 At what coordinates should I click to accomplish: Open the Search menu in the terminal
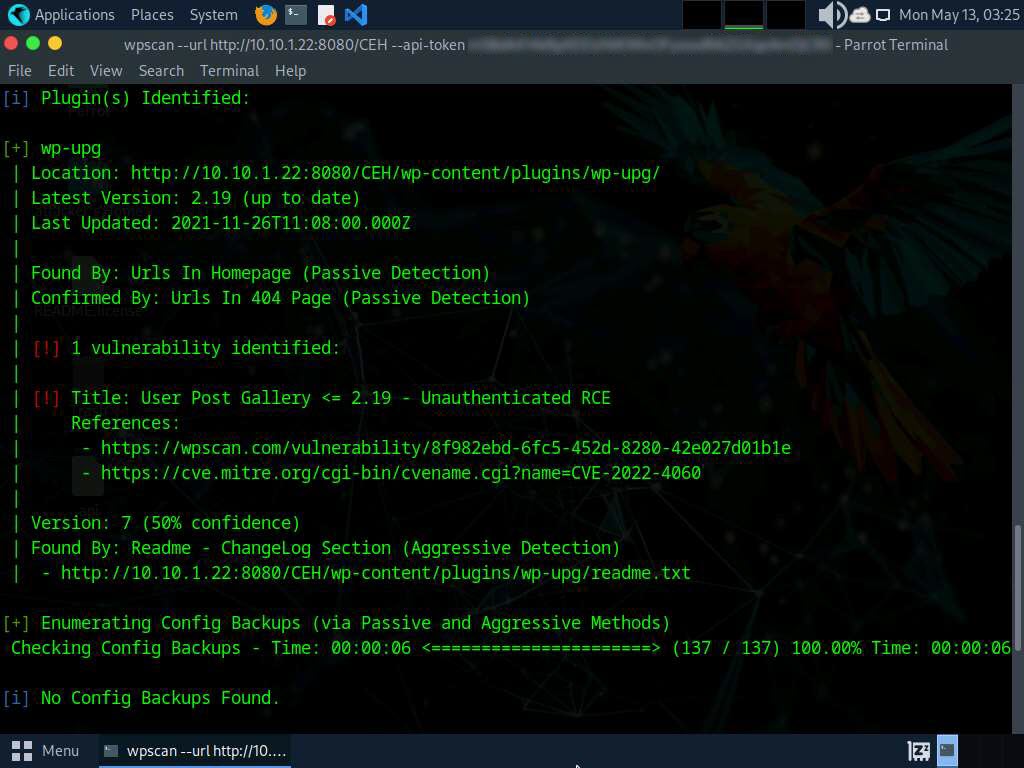tap(161, 71)
